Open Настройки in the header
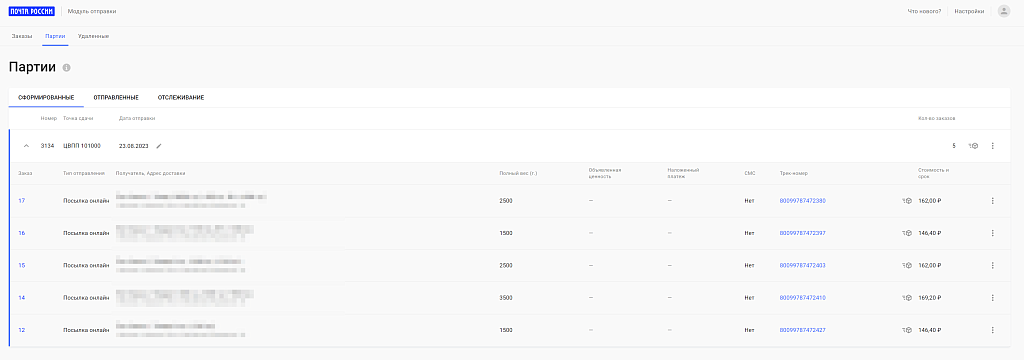 pos(969,12)
